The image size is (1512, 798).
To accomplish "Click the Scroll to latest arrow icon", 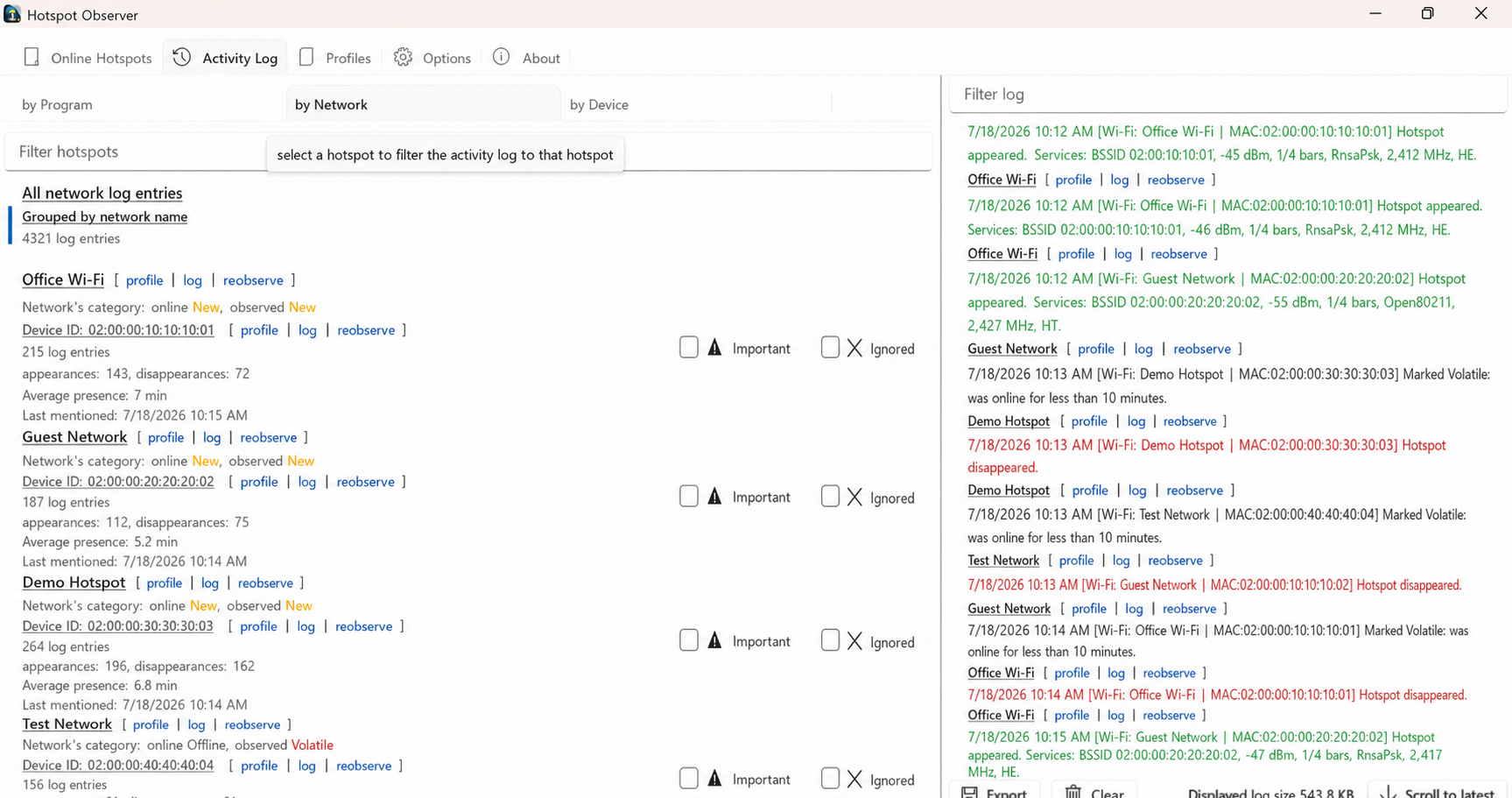I will [1388, 792].
